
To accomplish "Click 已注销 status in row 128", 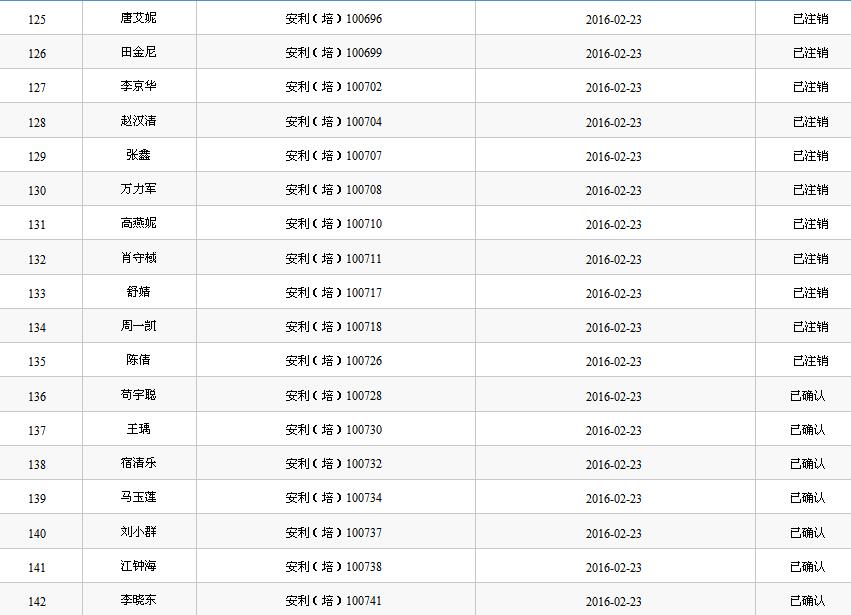I will pos(810,121).
